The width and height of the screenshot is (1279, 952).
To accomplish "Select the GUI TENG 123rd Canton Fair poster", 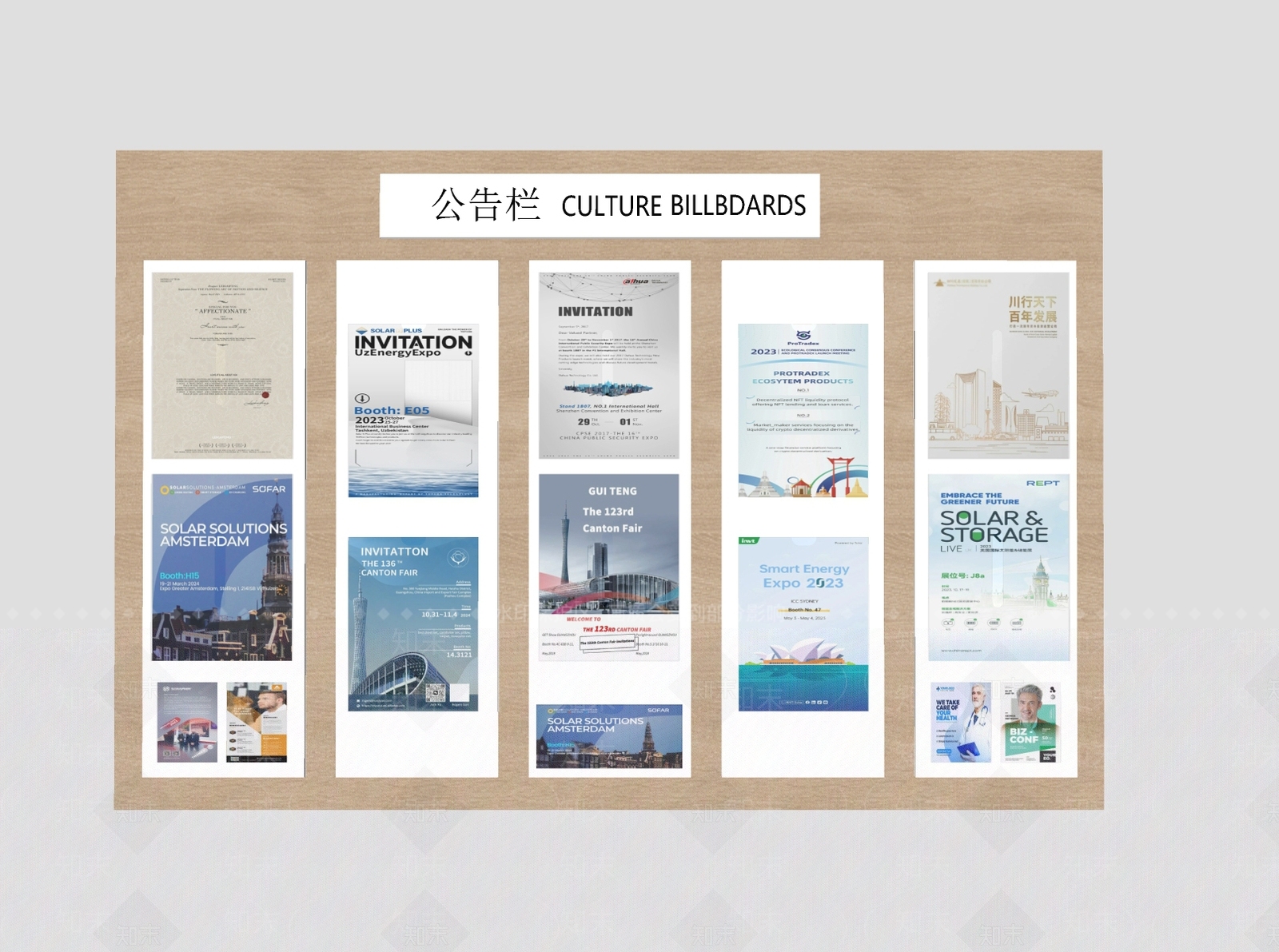I will point(609,568).
